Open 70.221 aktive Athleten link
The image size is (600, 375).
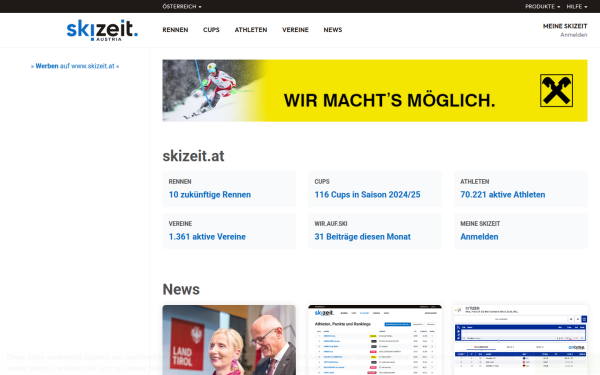tap(502, 194)
